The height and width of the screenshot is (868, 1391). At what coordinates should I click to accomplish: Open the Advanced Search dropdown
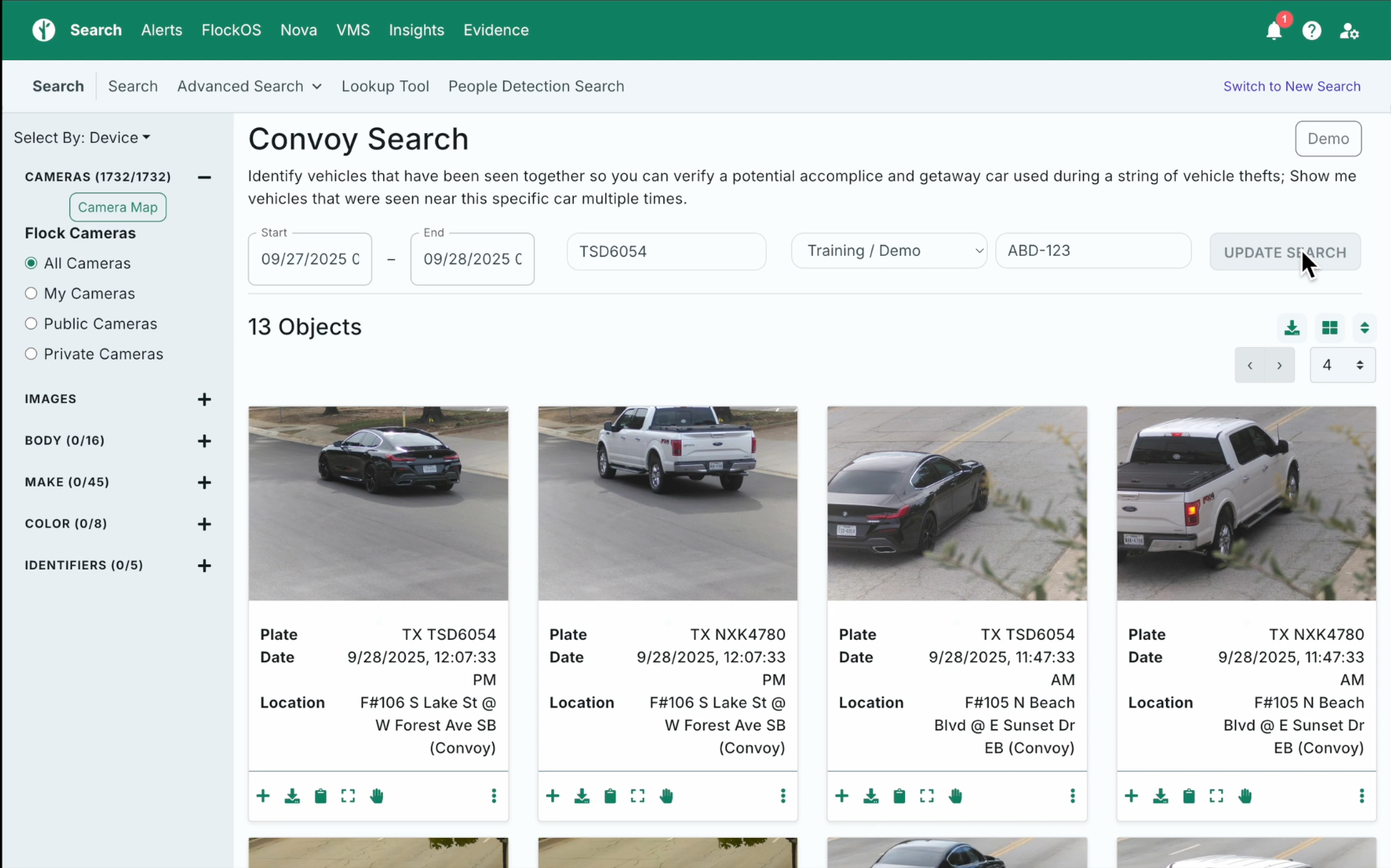coord(249,86)
